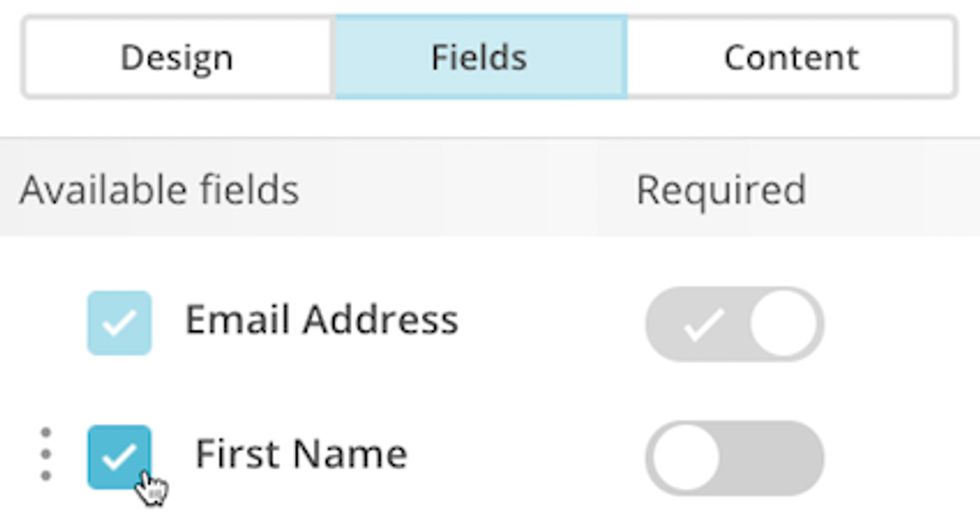Viewport: 980px width, 530px height.
Task: Toggle Required switch for Email Address
Action: pyautogui.click(x=734, y=324)
